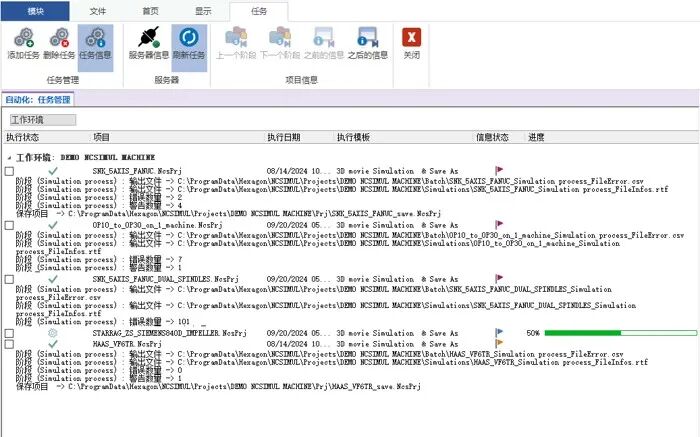Click the HAAS_VF6TR_save.NcsPrj save path line
This screenshot has width=700, height=437.
click(x=218, y=386)
